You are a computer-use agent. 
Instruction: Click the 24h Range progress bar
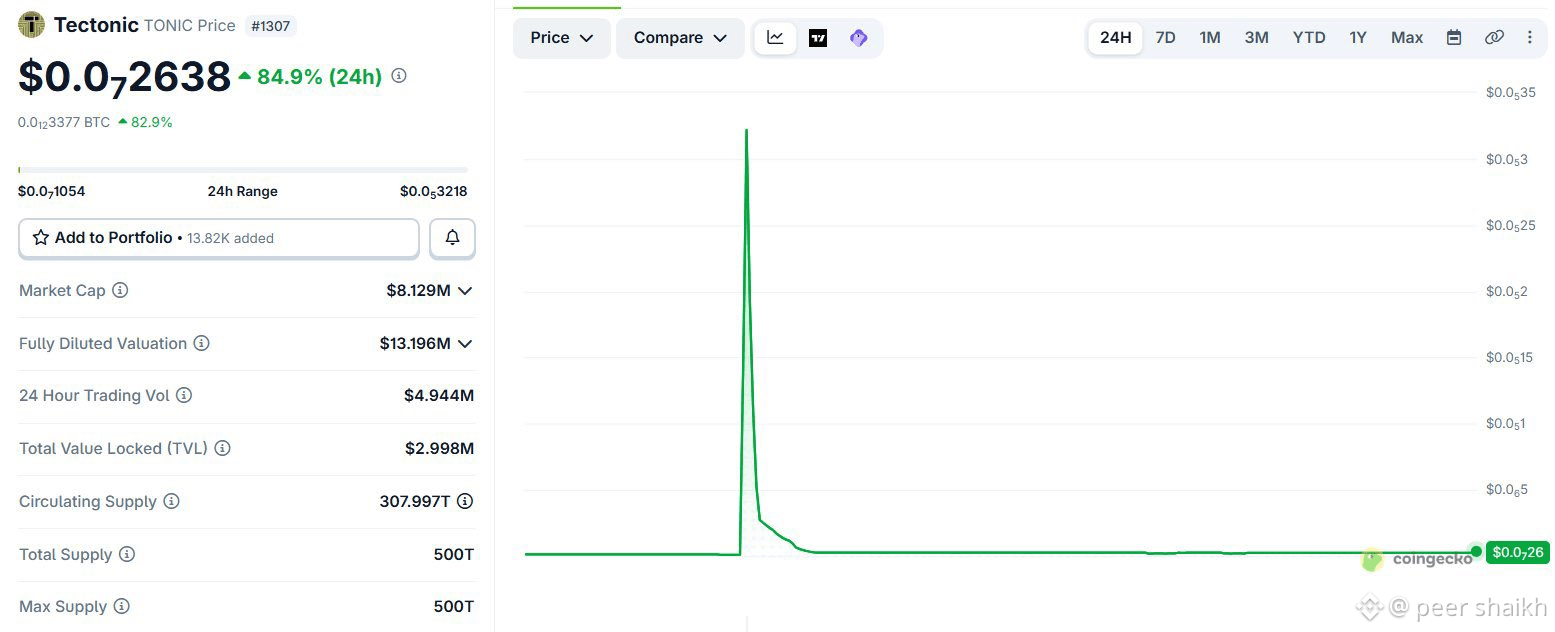(243, 170)
